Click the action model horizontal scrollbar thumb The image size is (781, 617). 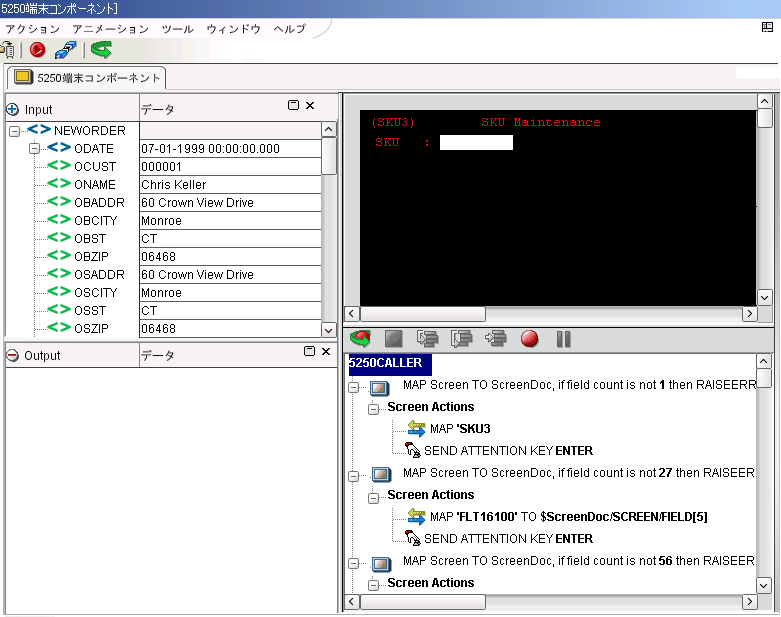pos(422,602)
